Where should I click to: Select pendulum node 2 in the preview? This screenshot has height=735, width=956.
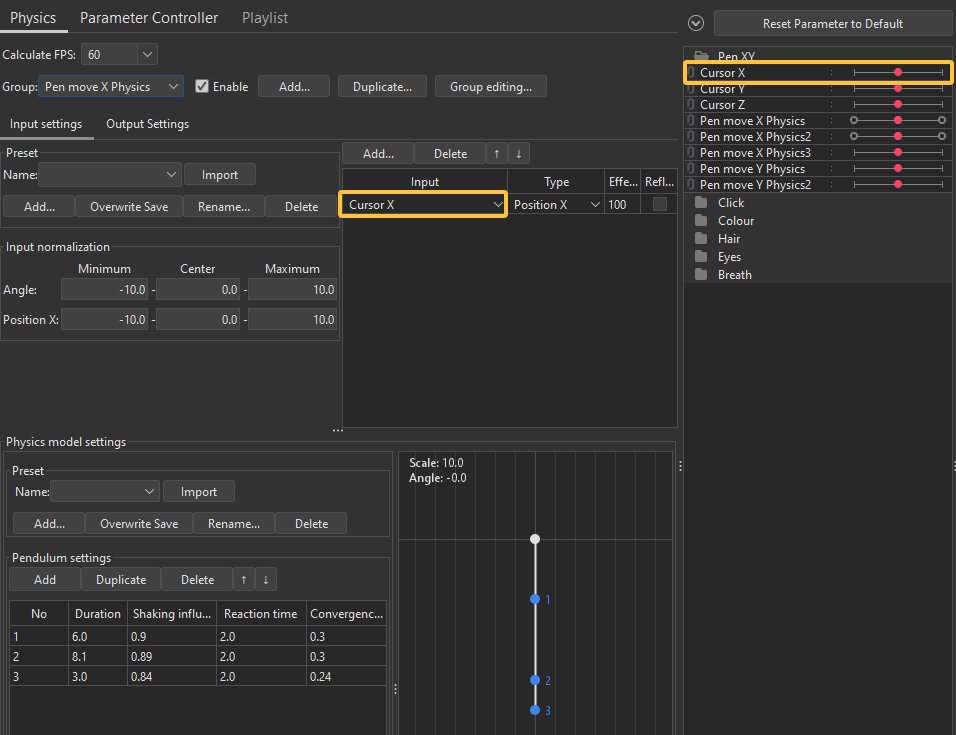tap(535, 680)
